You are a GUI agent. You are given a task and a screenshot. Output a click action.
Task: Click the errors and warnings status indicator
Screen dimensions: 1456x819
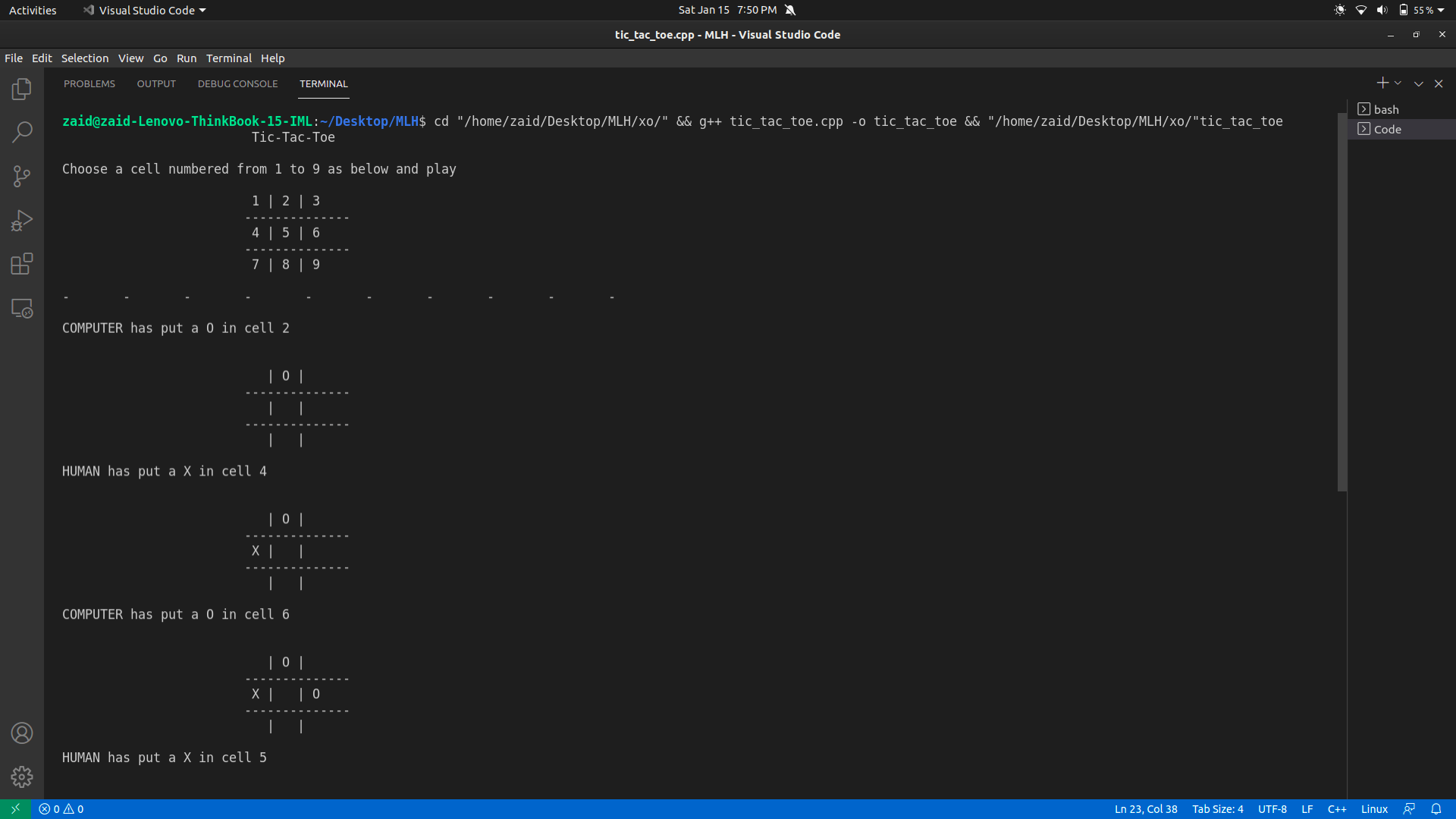coord(61,809)
